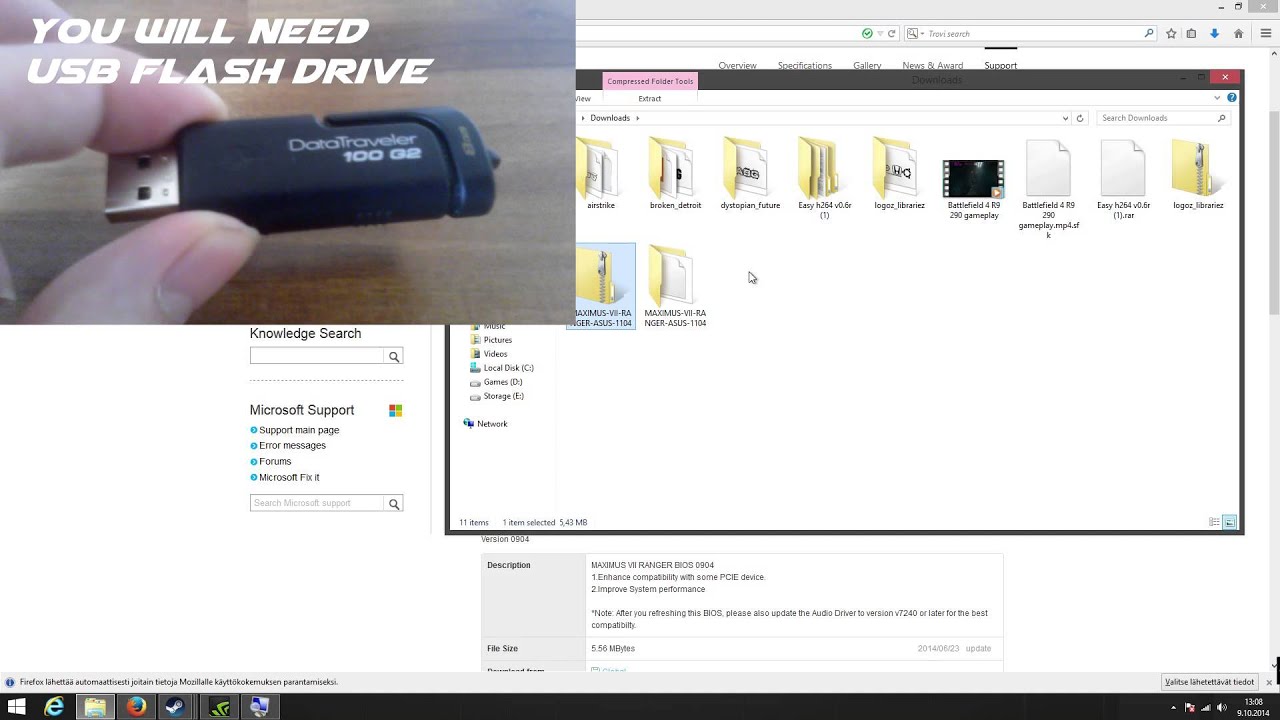Expand the Explorer ribbon chevron
Image resolution: width=1280 pixels, height=720 pixels.
[x=1217, y=98]
